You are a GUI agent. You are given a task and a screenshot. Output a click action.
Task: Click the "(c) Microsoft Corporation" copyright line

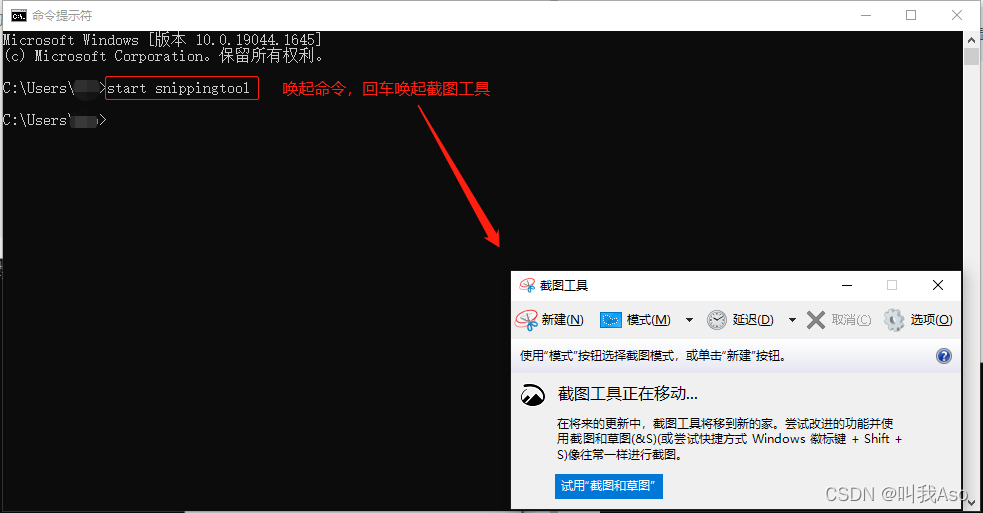click(163, 56)
